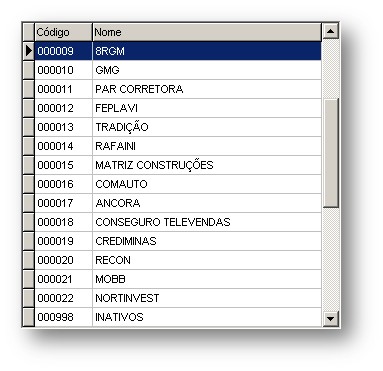Image resolution: width=383 pixels, height=371 pixels.
Task: Click code cell 000019
Action: point(63,241)
